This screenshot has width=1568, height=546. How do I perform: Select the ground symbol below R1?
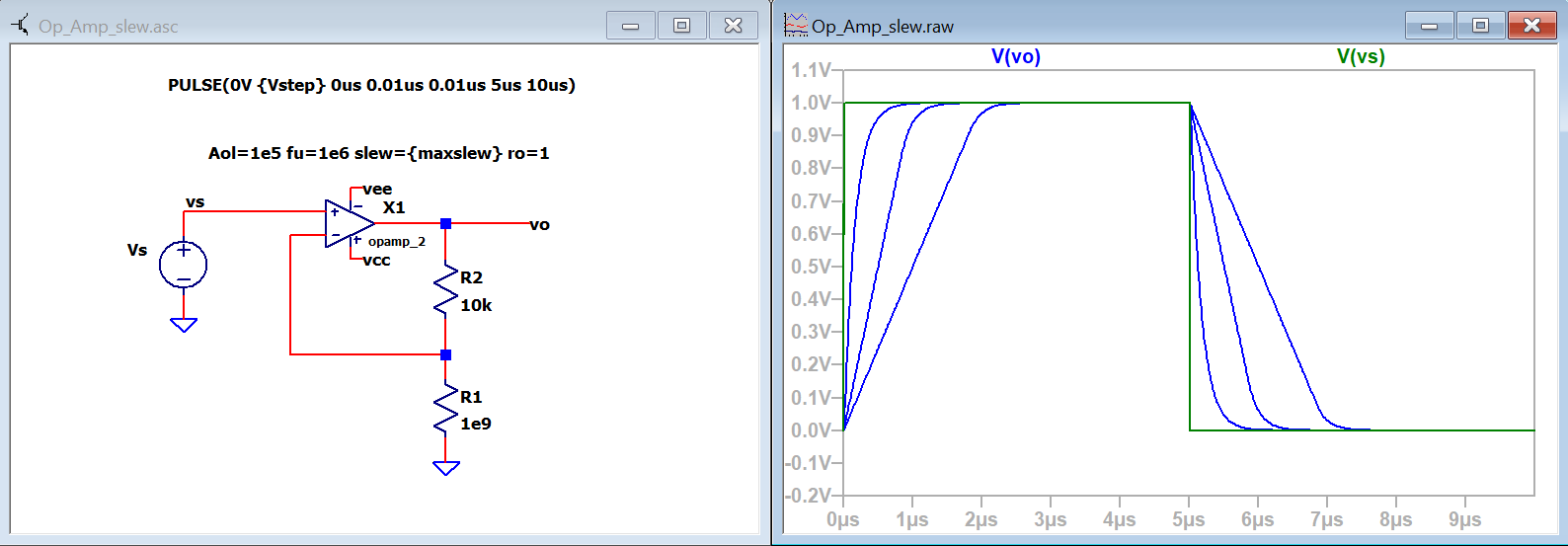click(446, 467)
